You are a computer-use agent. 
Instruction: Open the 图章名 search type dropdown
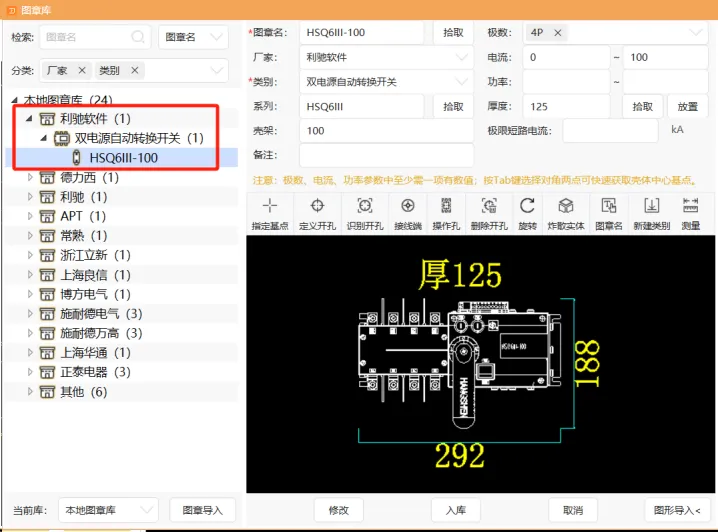[193, 37]
